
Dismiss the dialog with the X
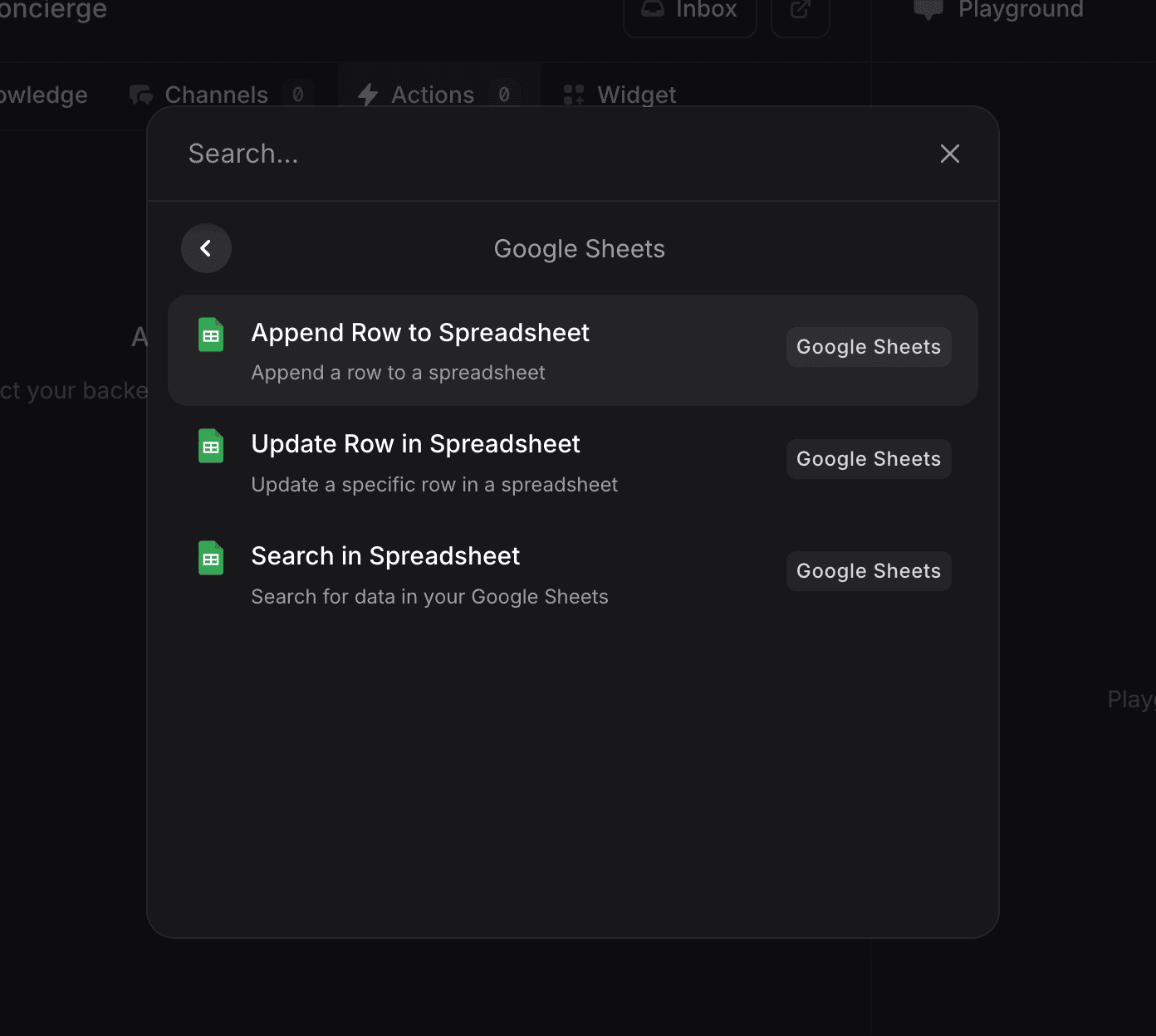point(949,154)
